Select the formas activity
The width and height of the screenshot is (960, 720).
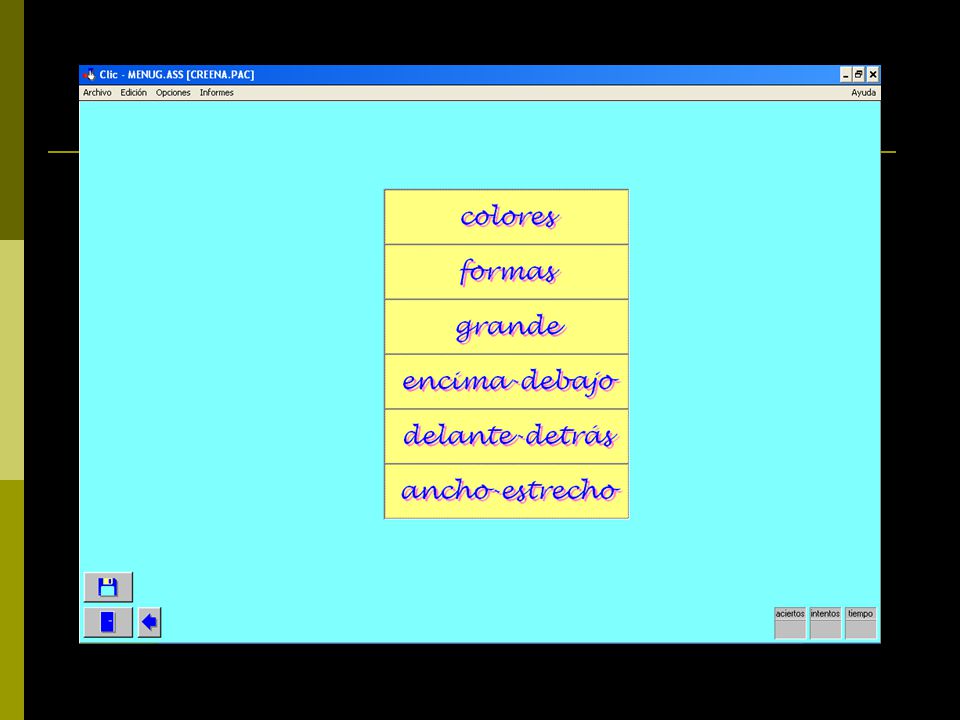point(506,272)
